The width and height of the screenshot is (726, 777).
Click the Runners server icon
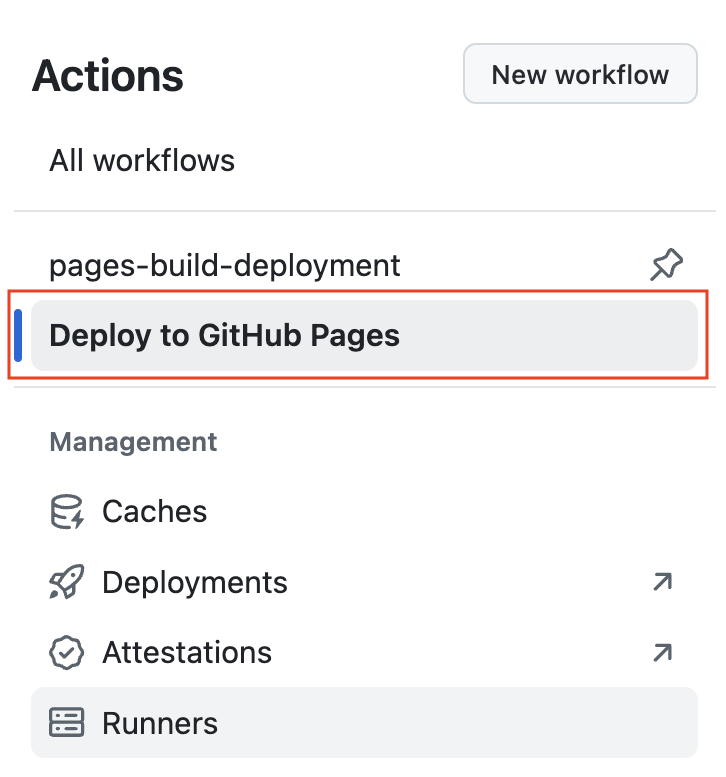66,723
